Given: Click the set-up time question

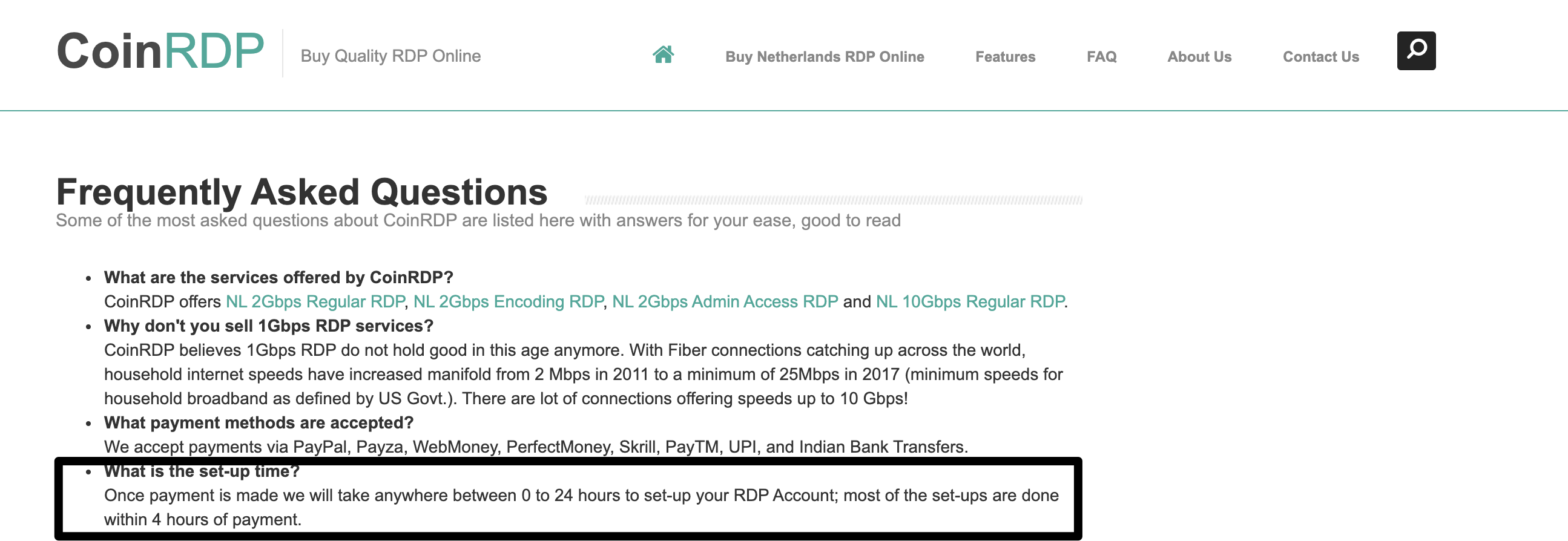Looking at the screenshot, I should tap(202, 471).
